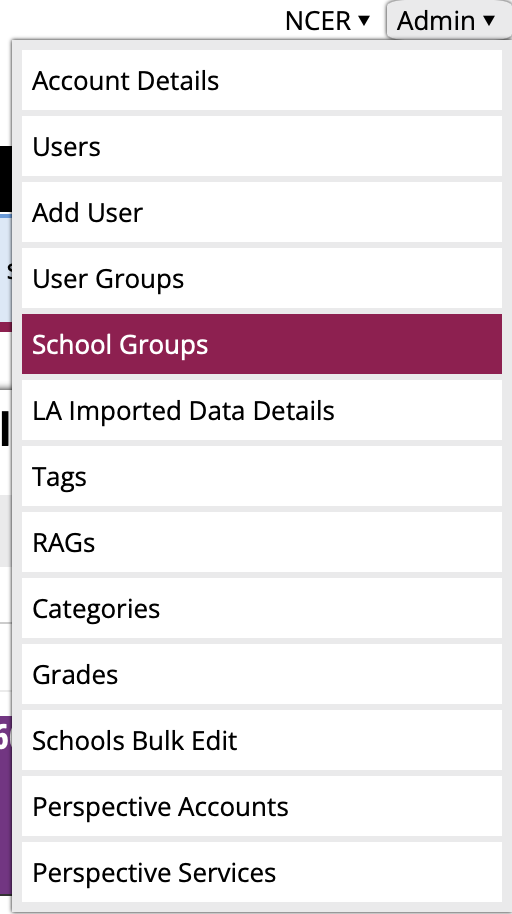Select Perspective Services at menu bottom
This screenshot has width=512, height=914.
[x=261, y=872]
